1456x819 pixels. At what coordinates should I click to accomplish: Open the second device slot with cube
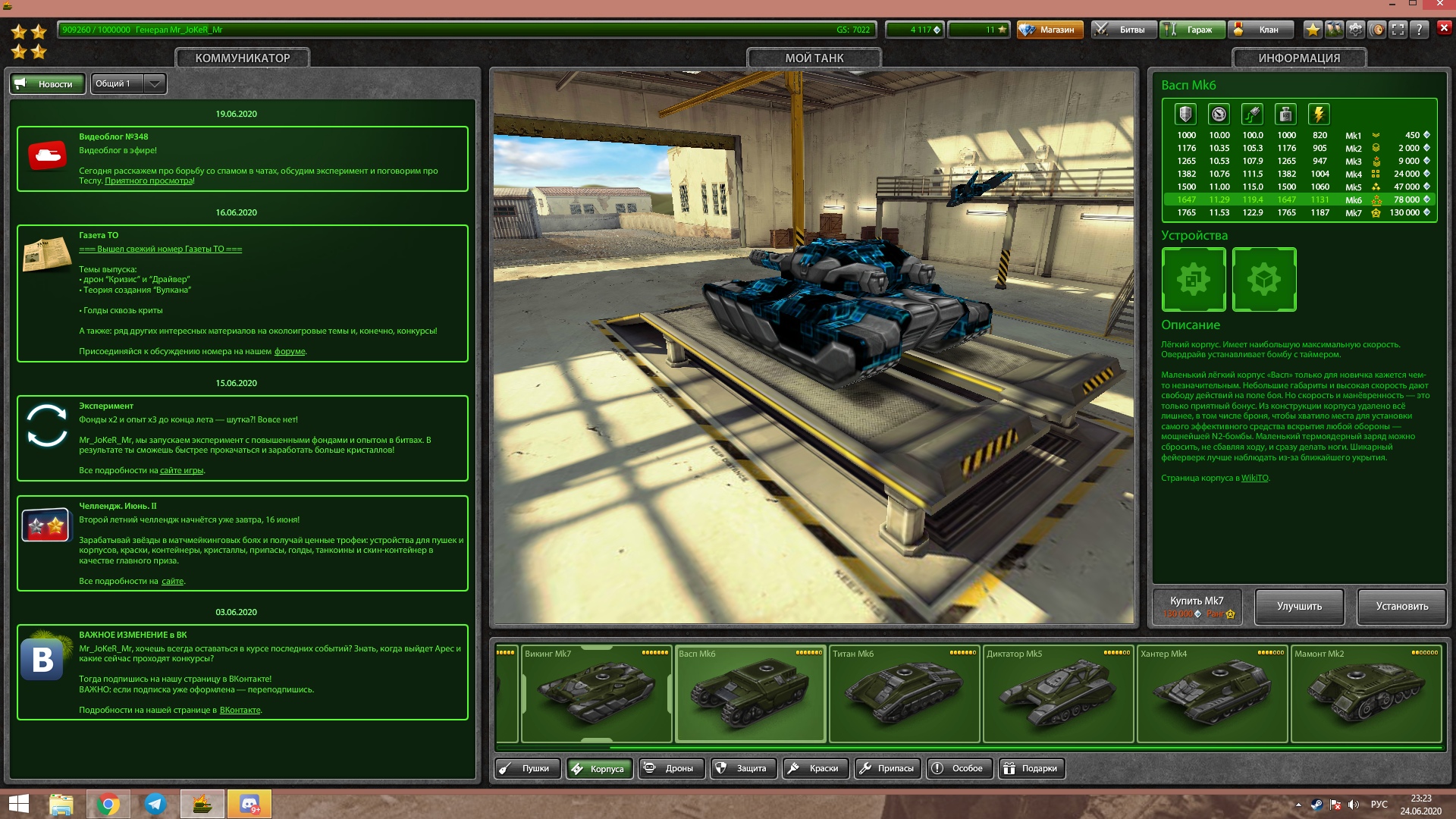pyautogui.click(x=1264, y=279)
